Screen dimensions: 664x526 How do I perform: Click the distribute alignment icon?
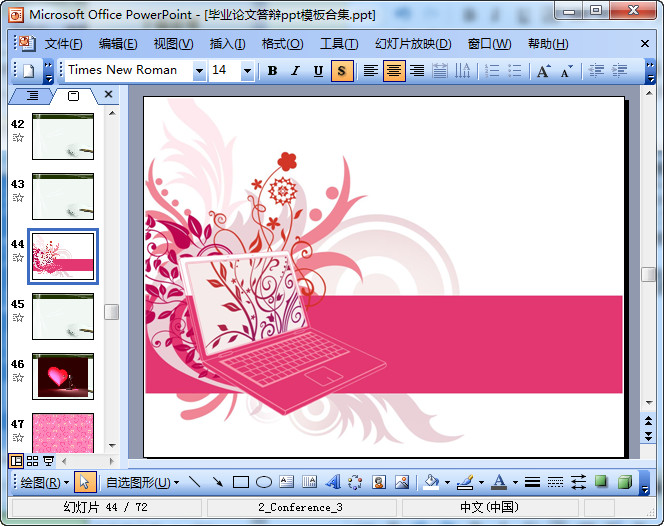[x=440, y=71]
